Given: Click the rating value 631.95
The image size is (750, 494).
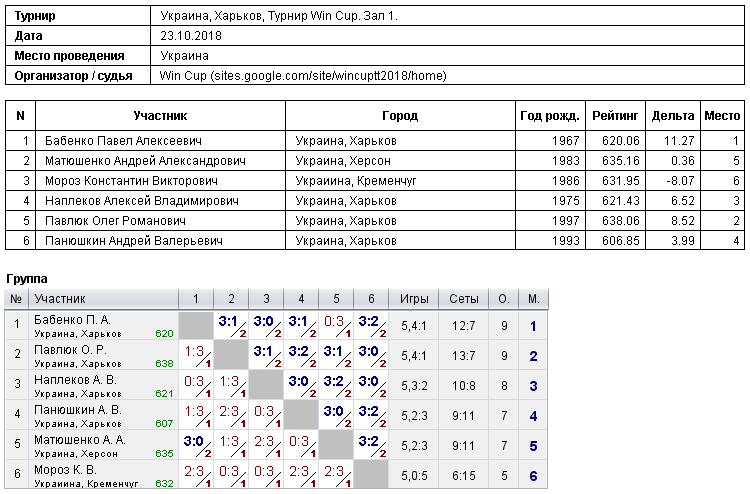Looking at the screenshot, I should click(621, 181).
